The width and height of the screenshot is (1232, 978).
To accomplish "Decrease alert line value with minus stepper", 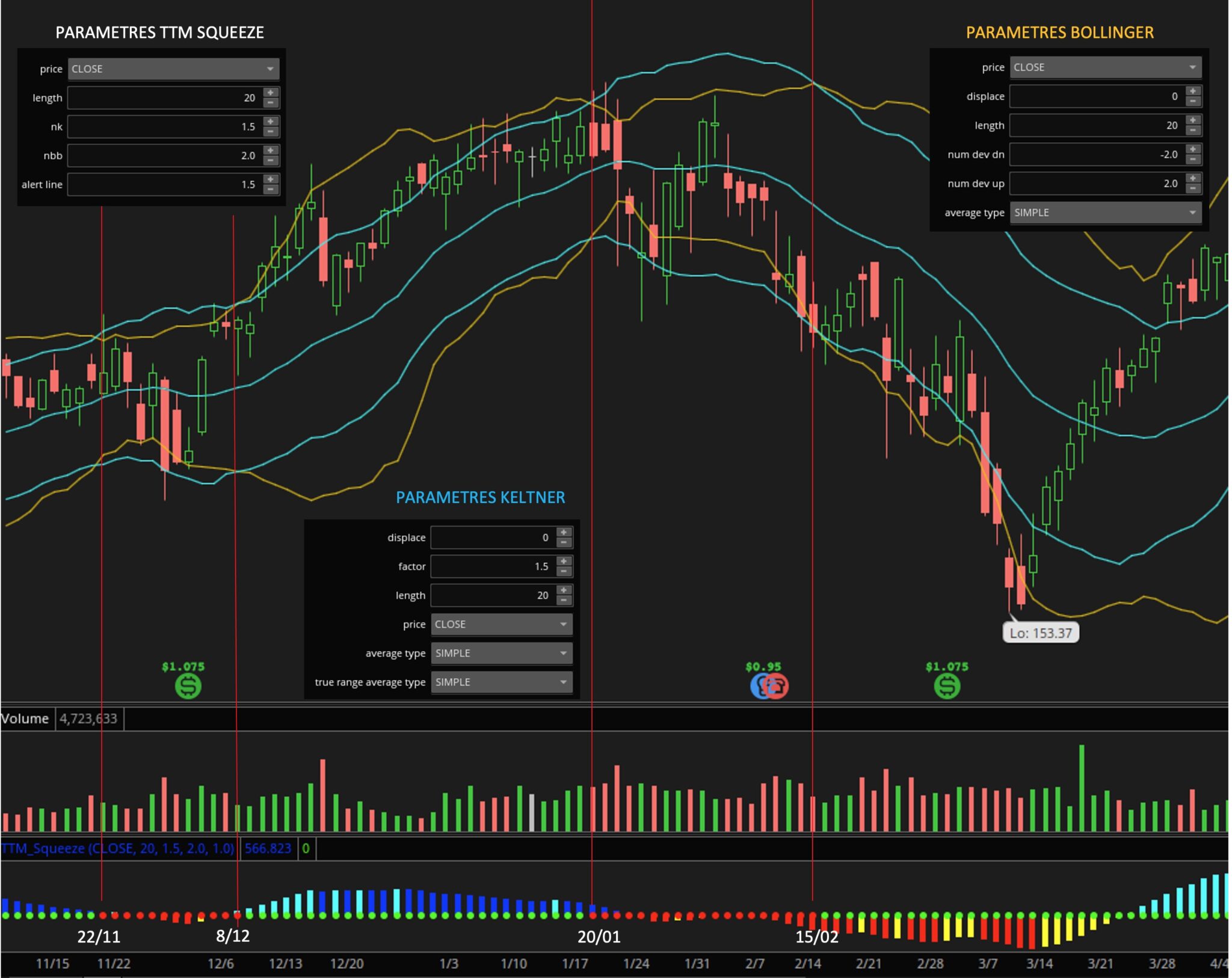I will point(271,190).
